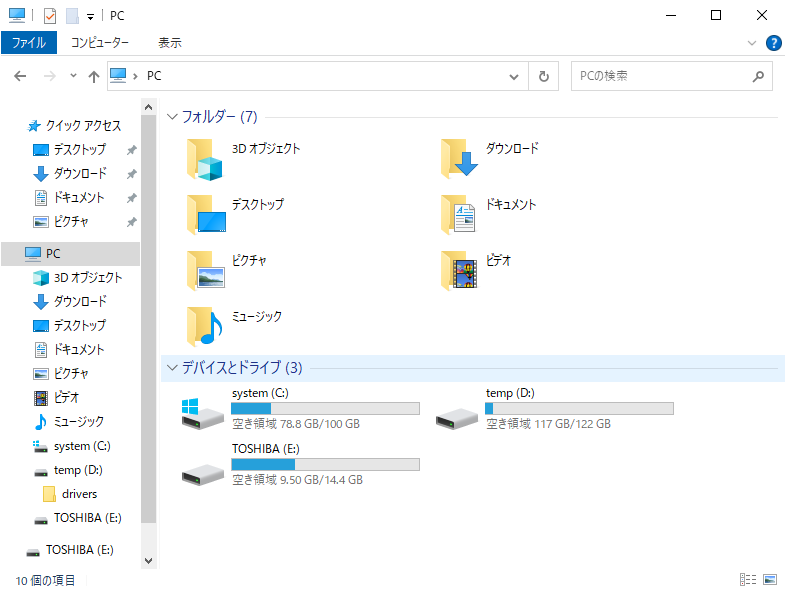Select PC in navigation pane
This screenshot has height=593, width=786.
(71, 254)
